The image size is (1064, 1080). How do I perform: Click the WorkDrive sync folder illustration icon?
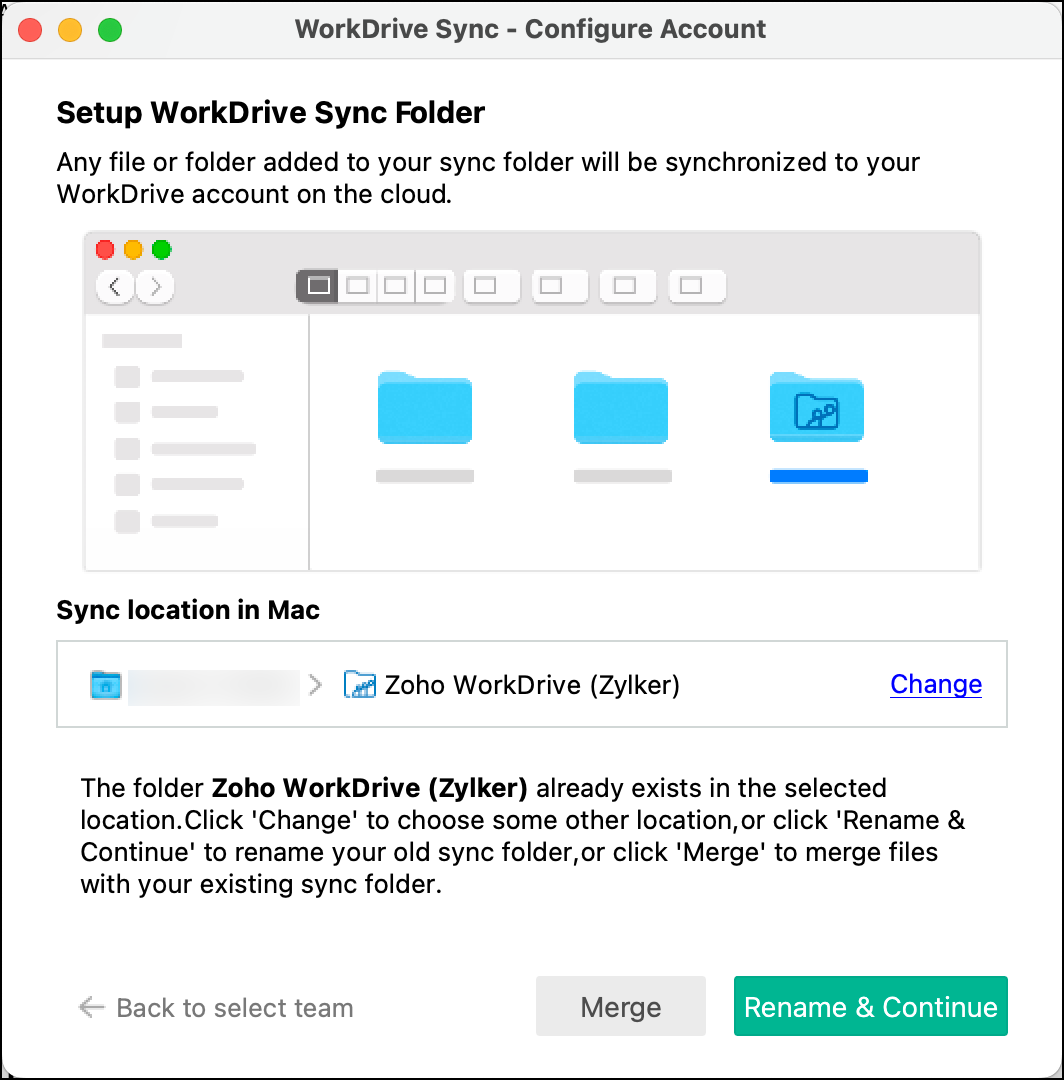pos(816,407)
